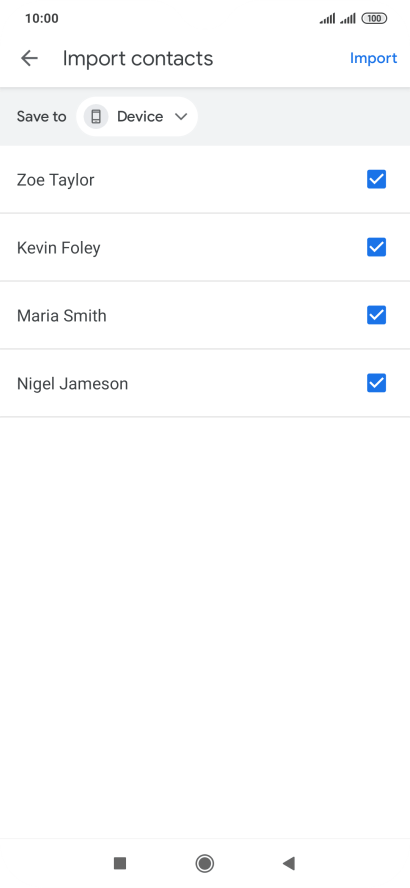Deselect Maria Smith checkbox
410x888 pixels.
[377, 315]
